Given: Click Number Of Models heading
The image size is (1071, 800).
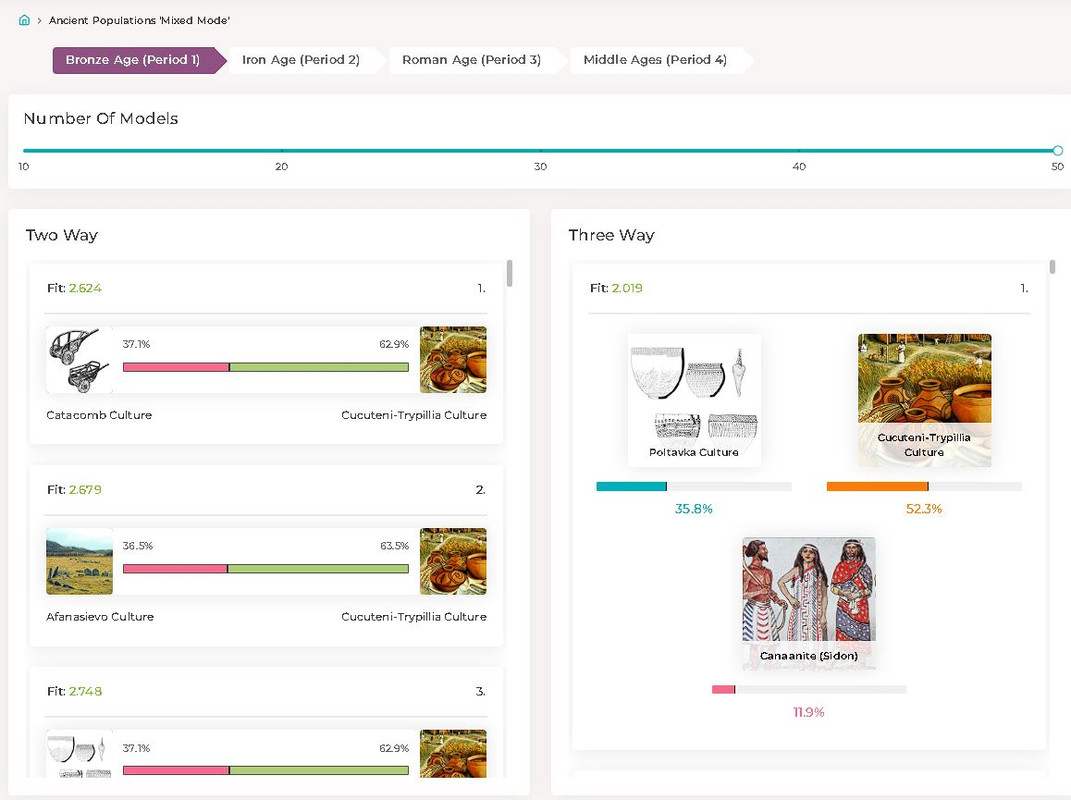Looking at the screenshot, I should click(101, 119).
